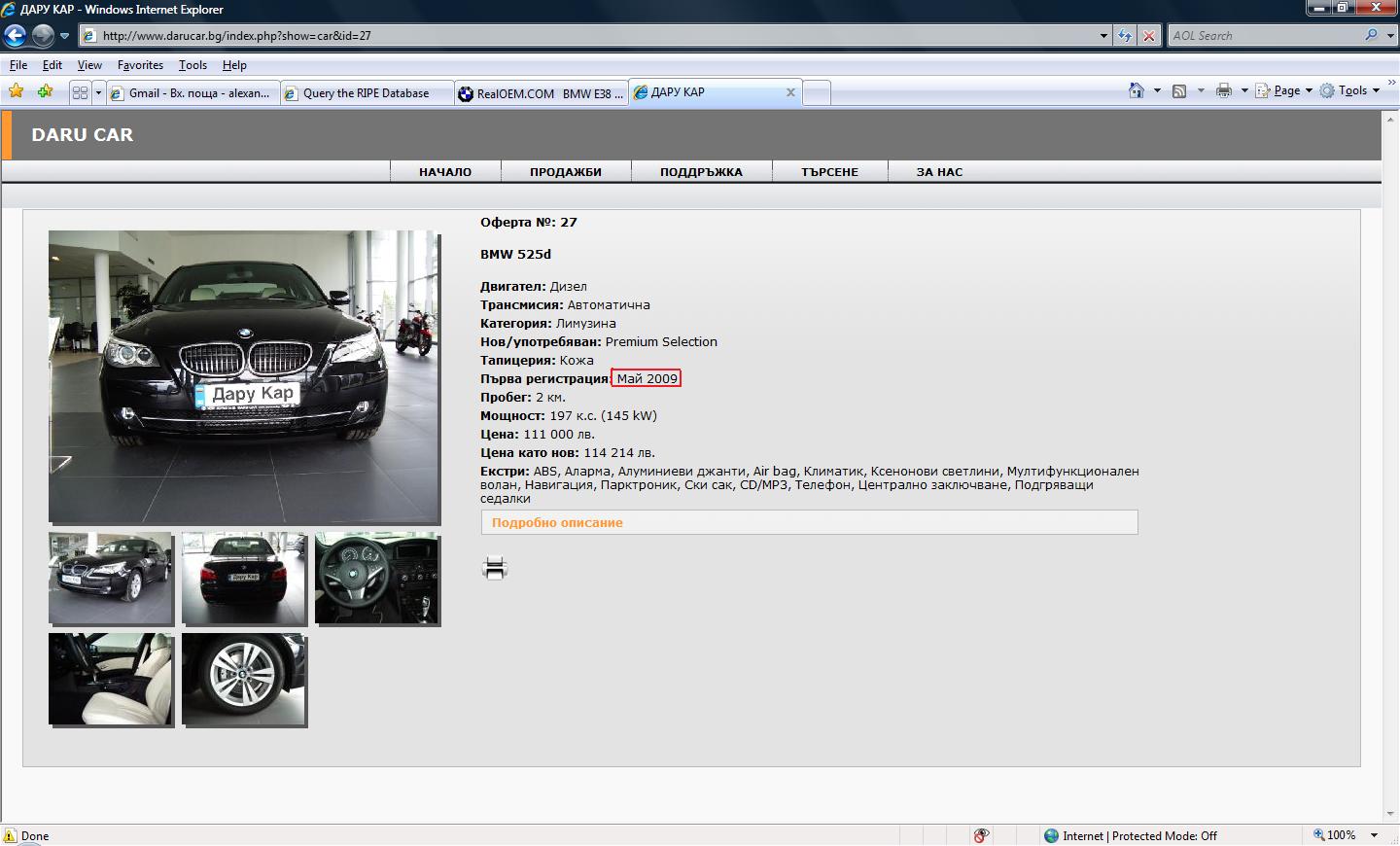Click the text Май 2009
1400x846 pixels.
[647, 379]
